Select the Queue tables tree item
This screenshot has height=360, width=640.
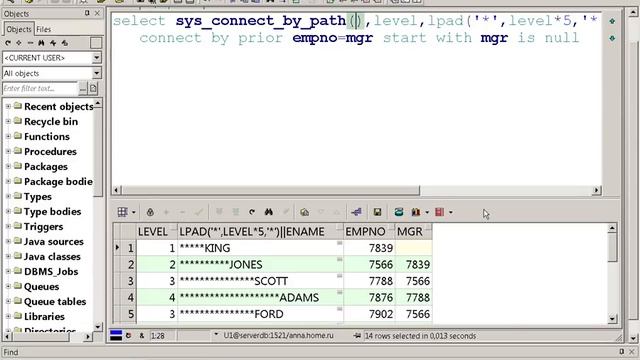[x=55, y=302]
